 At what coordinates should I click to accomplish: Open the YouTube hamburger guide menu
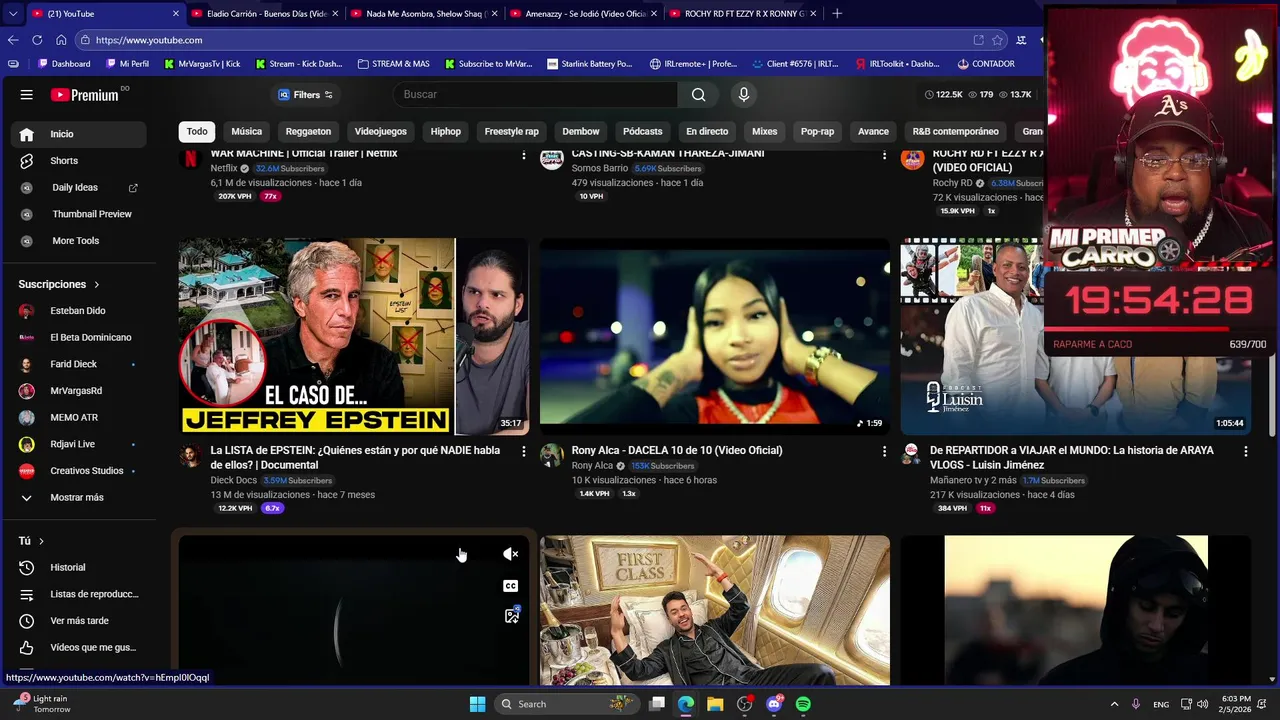pyautogui.click(x=27, y=95)
